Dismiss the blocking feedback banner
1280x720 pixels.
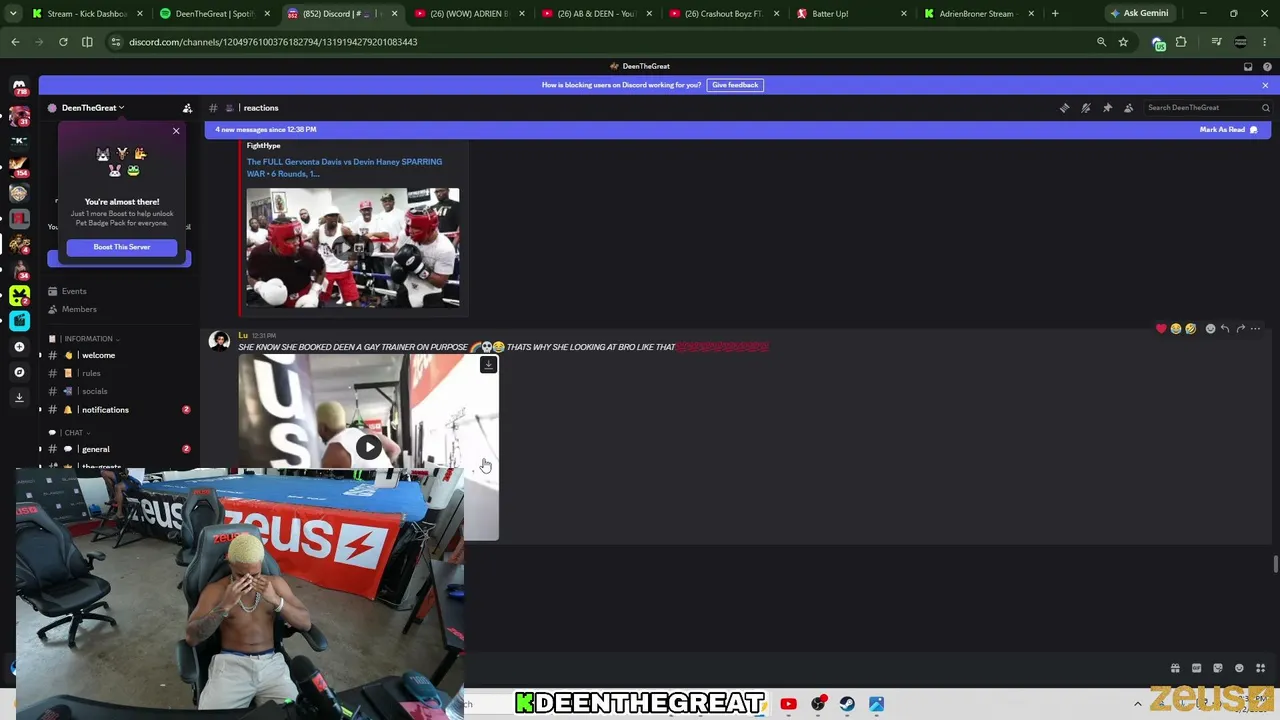pyautogui.click(x=1265, y=85)
